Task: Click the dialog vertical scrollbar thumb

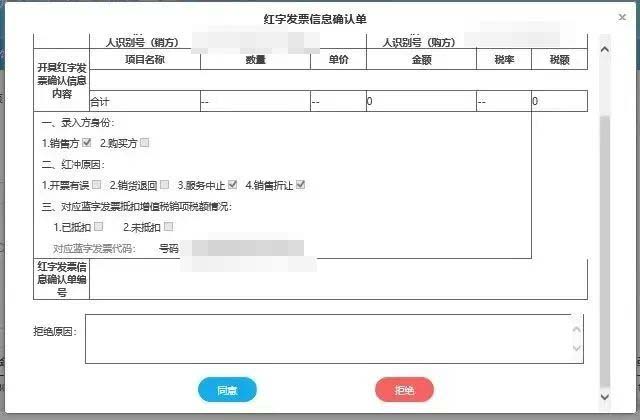Action: (605, 251)
